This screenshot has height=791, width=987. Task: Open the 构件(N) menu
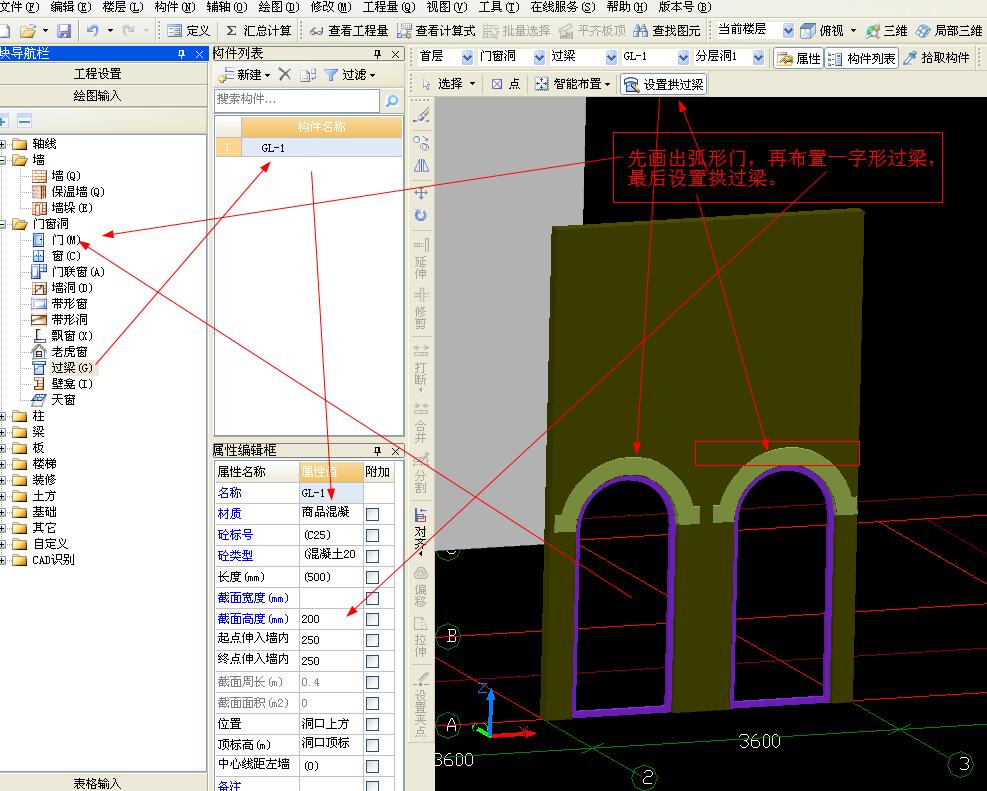(x=174, y=7)
